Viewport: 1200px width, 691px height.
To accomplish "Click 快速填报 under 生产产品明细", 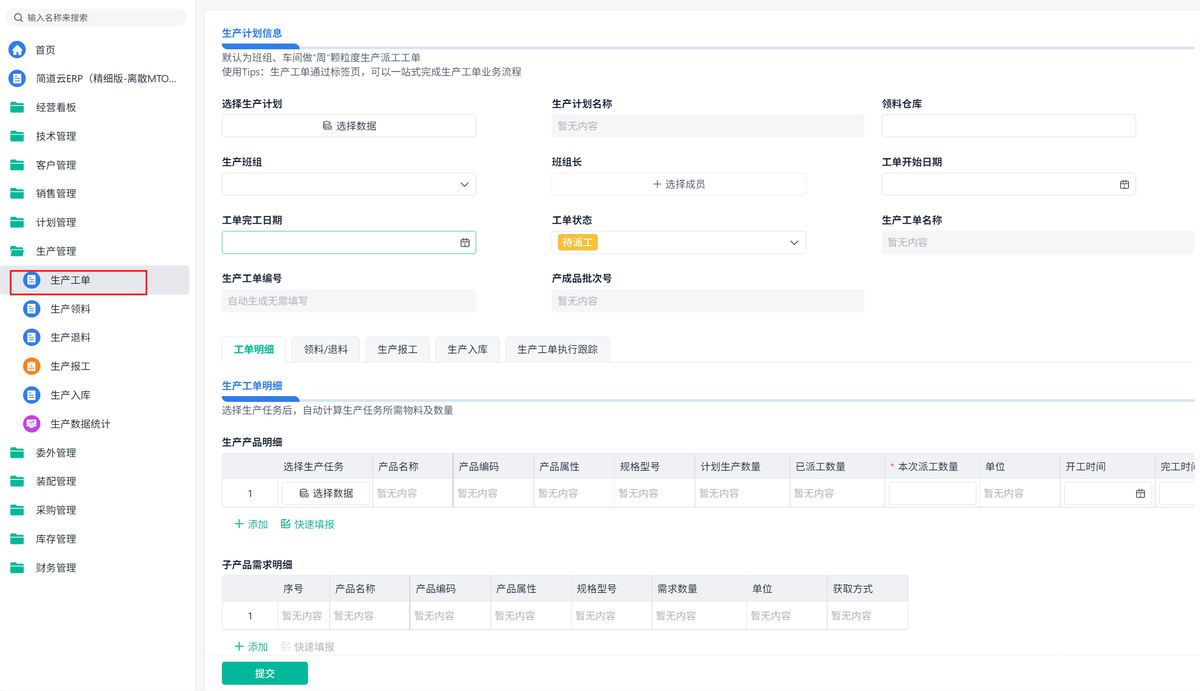I will pyautogui.click(x=308, y=524).
